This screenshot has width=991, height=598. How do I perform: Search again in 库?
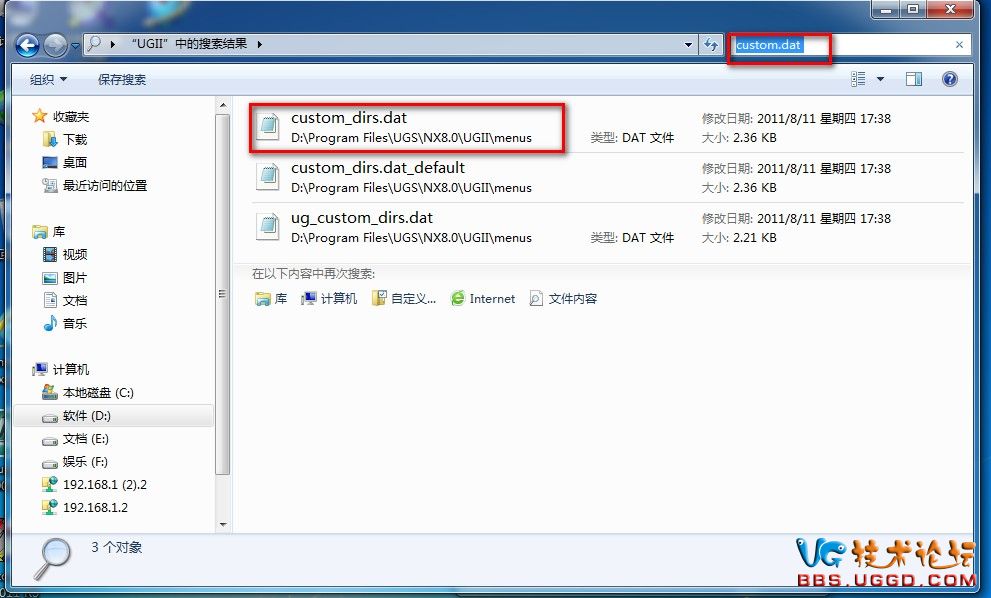pos(271,298)
